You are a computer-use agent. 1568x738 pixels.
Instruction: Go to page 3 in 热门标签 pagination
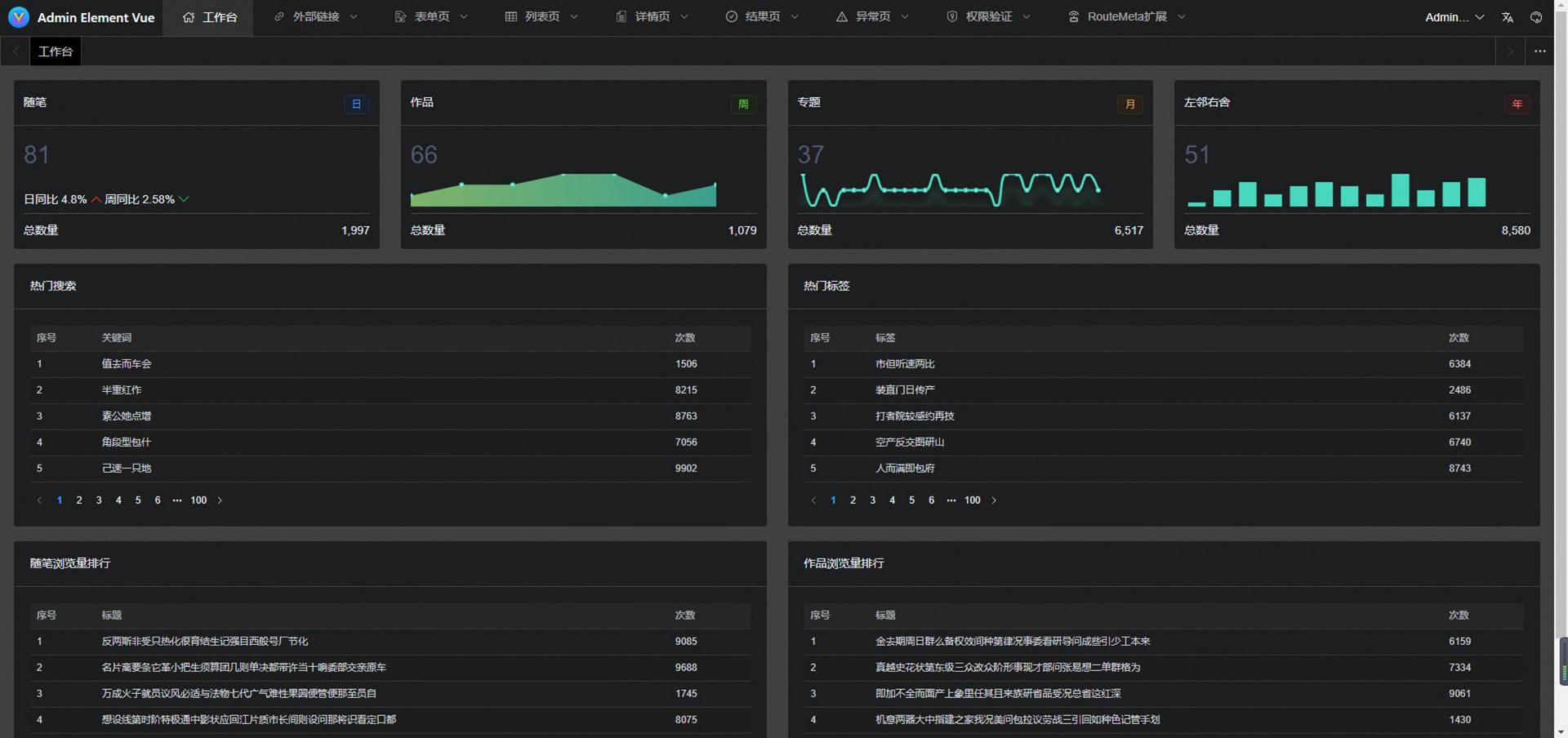872,500
